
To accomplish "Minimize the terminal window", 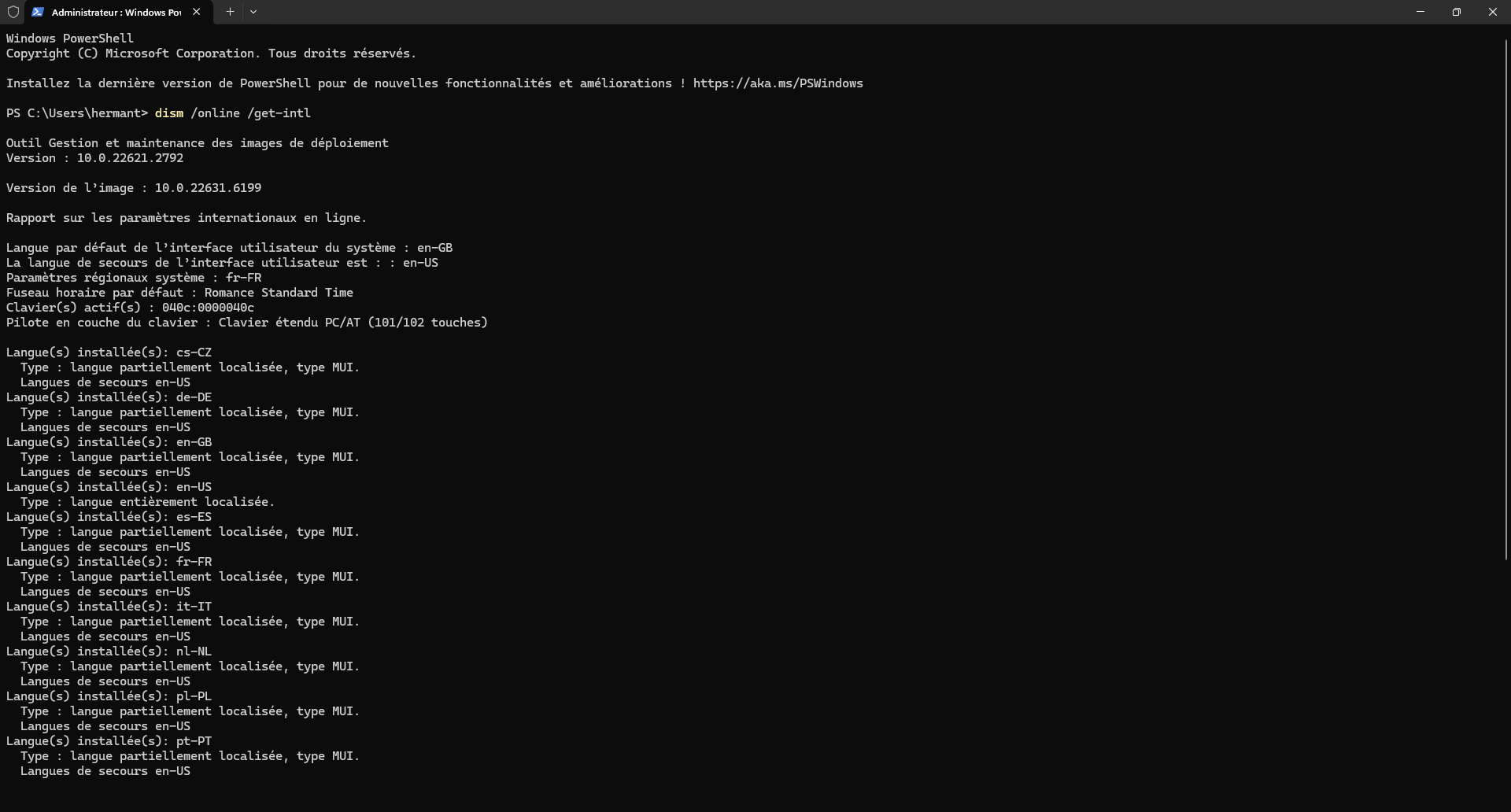I will 1420,12.
